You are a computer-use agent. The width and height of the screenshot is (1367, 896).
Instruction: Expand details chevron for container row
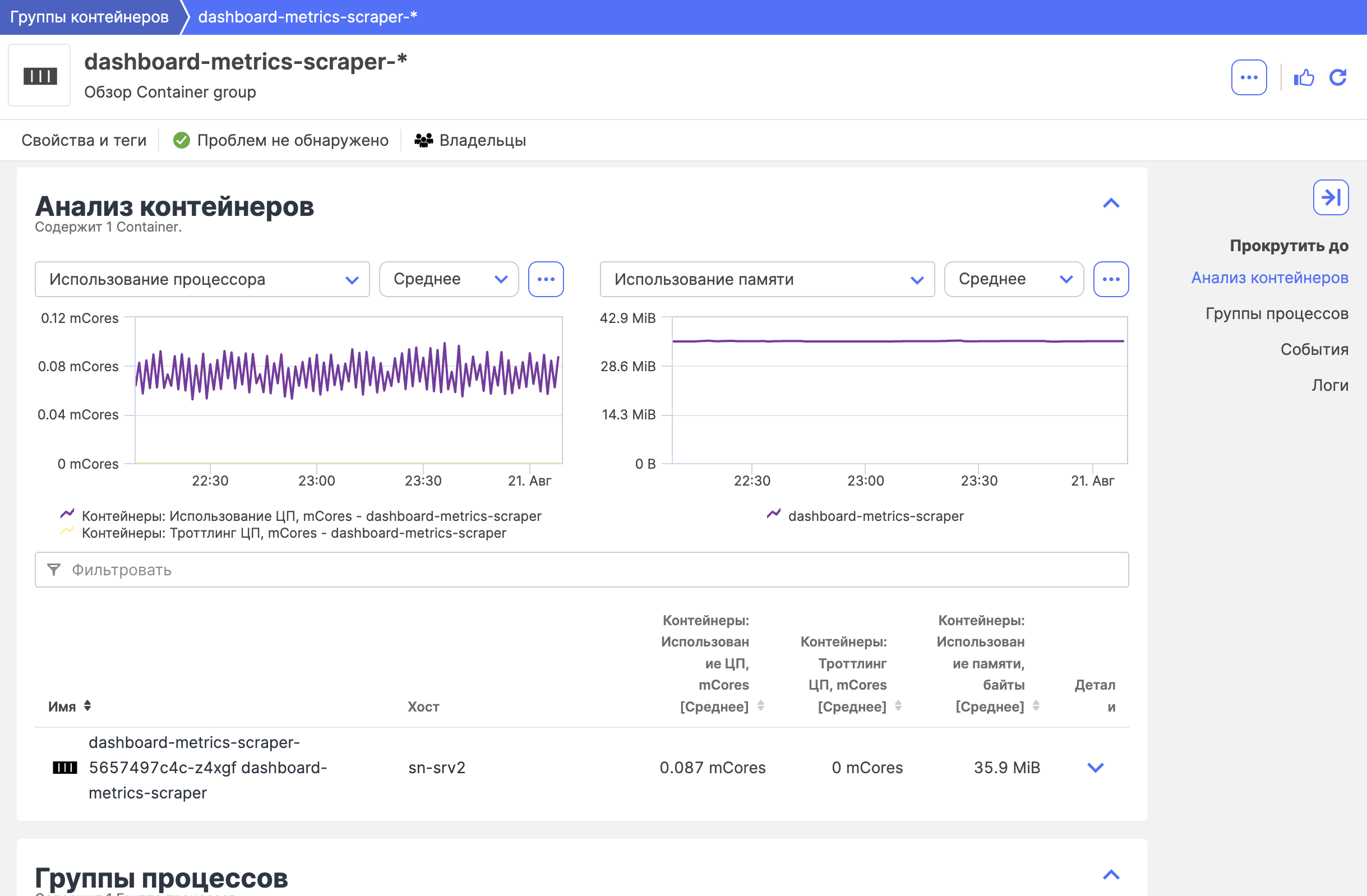coord(1095,768)
